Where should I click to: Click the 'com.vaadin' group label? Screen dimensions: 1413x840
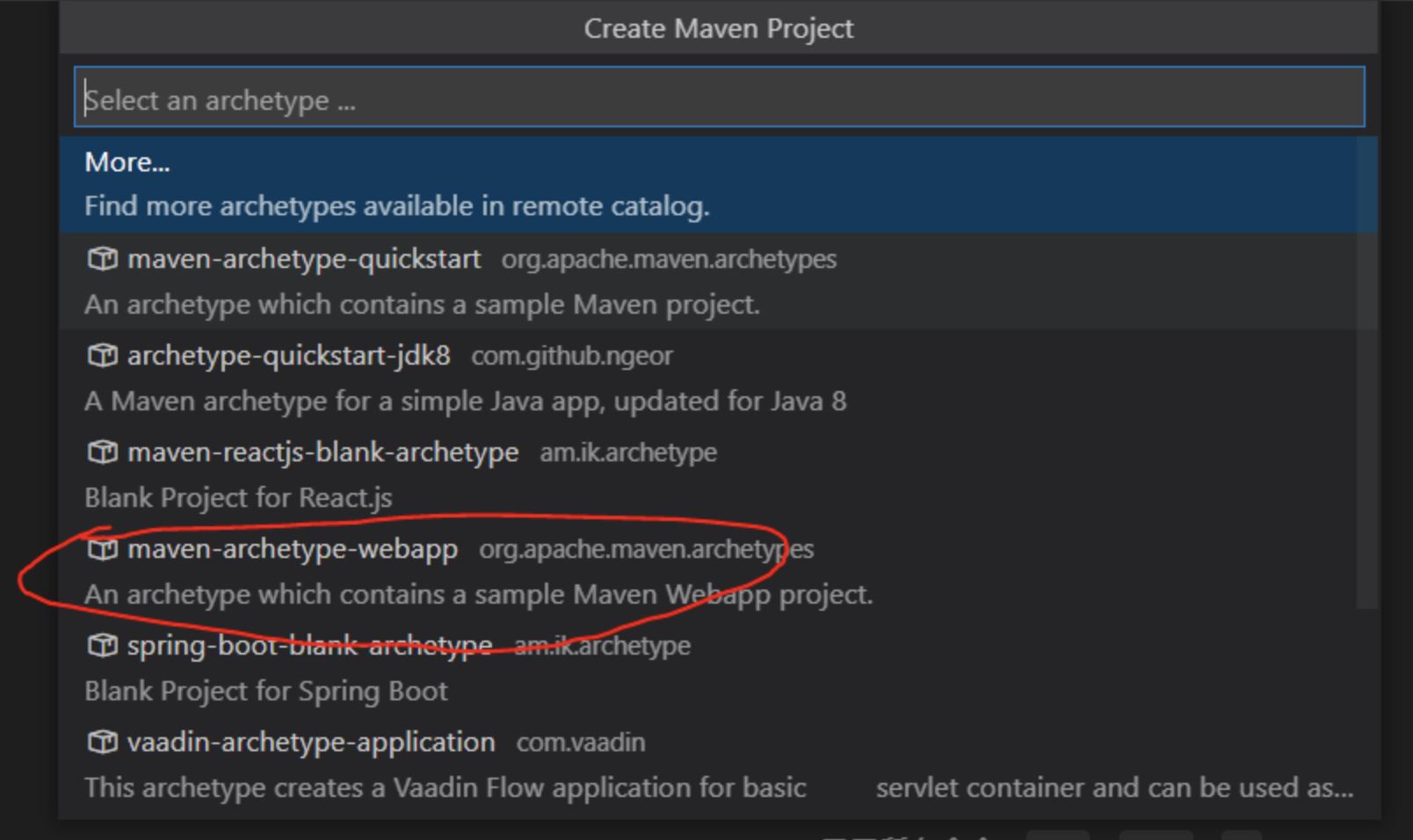(581, 742)
